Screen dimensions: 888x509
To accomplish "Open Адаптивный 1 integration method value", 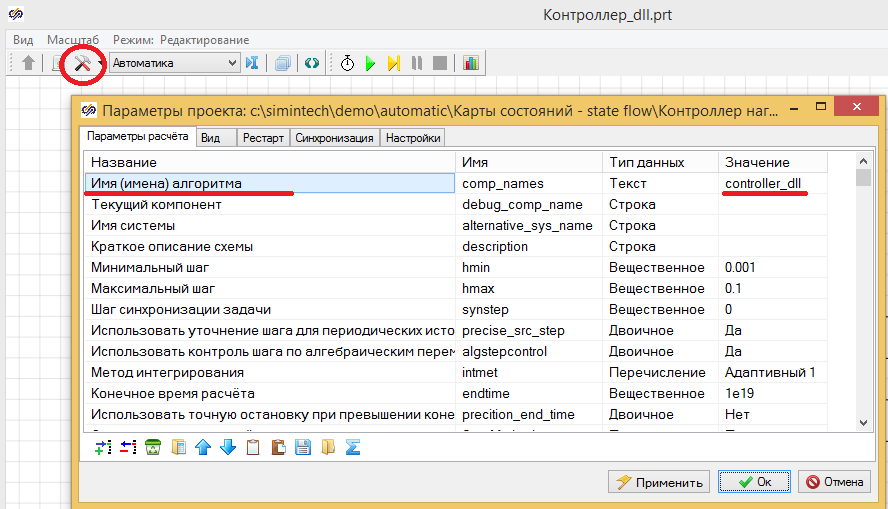I will (x=773, y=372).
